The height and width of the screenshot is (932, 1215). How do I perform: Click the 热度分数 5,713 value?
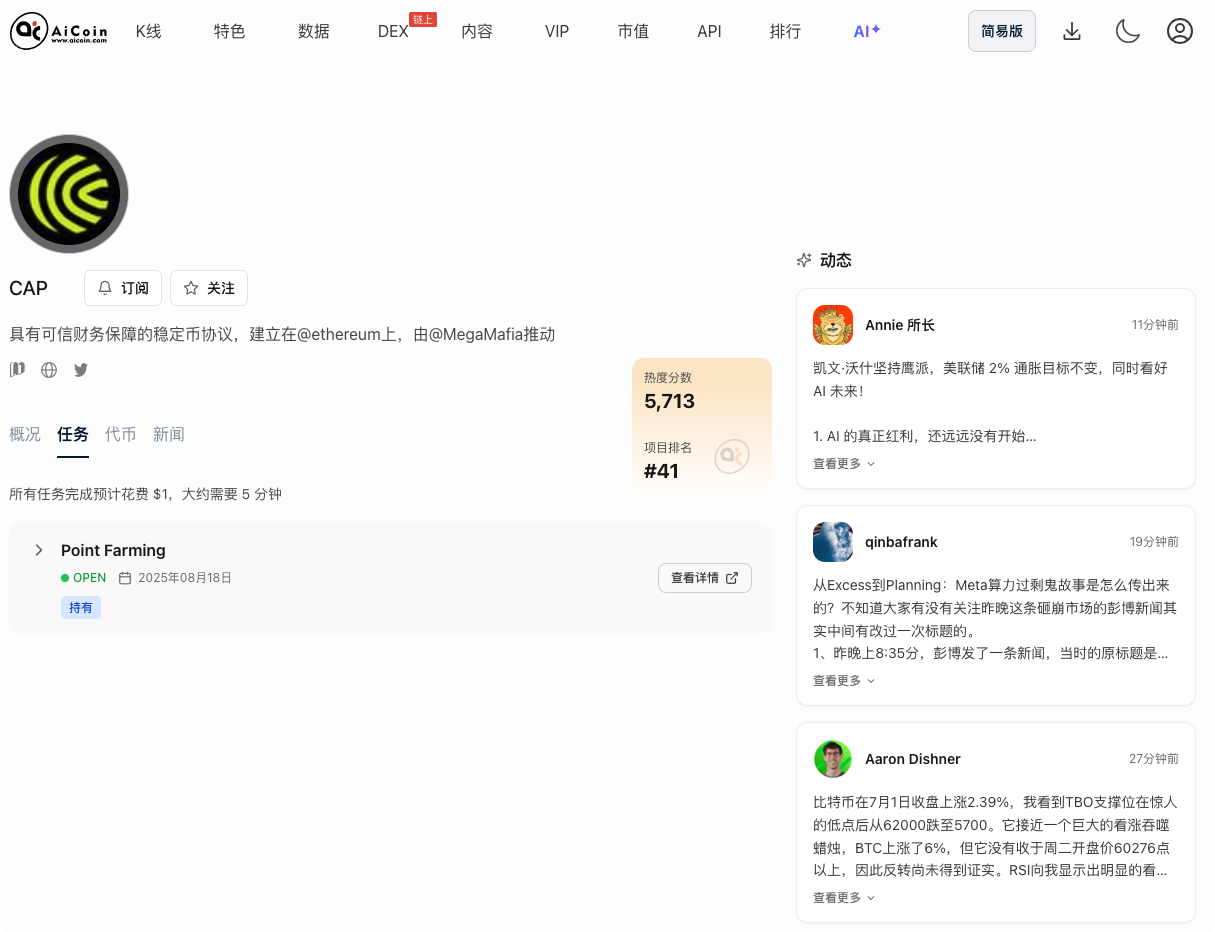(669, 401)
